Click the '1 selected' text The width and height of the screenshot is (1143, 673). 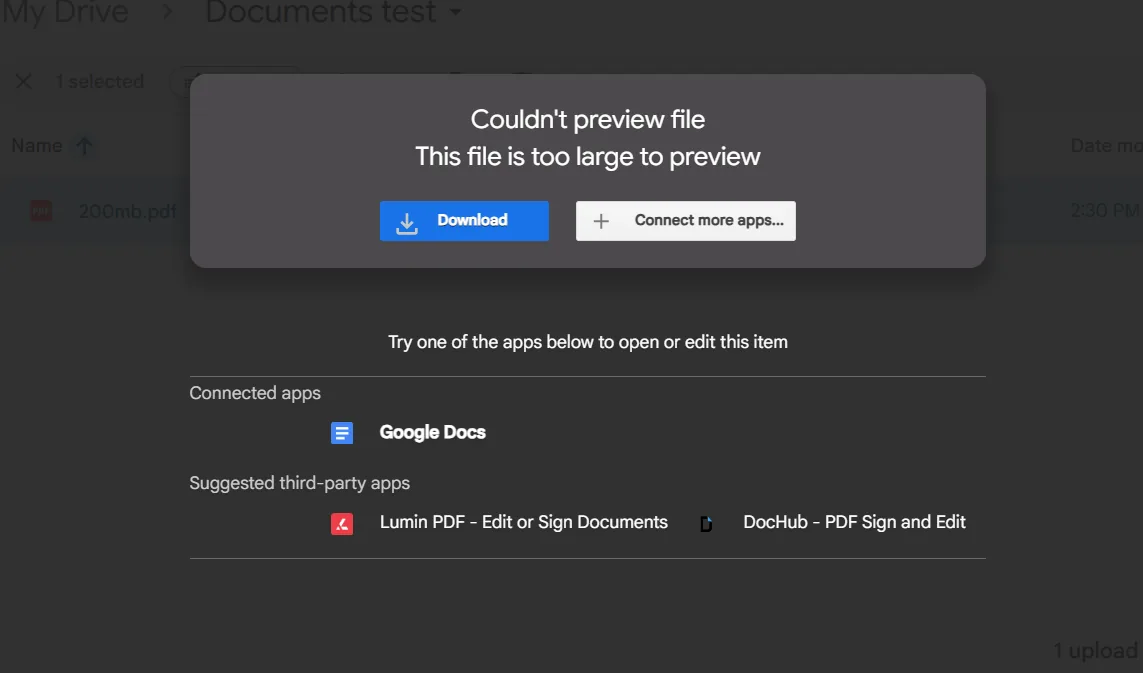[100, 82]
